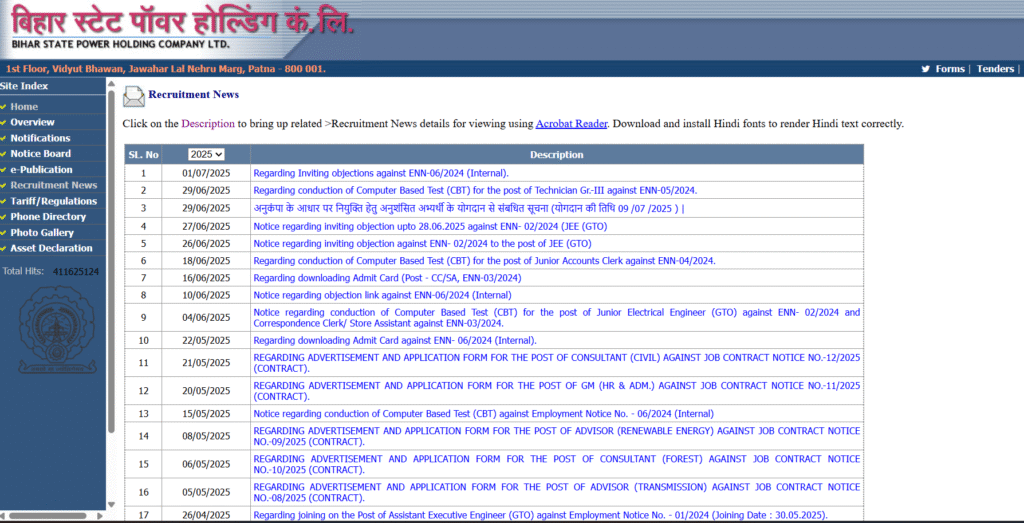
Task: Open advertisement for Consultant (Forest) post
Action: tap(556, 465)
